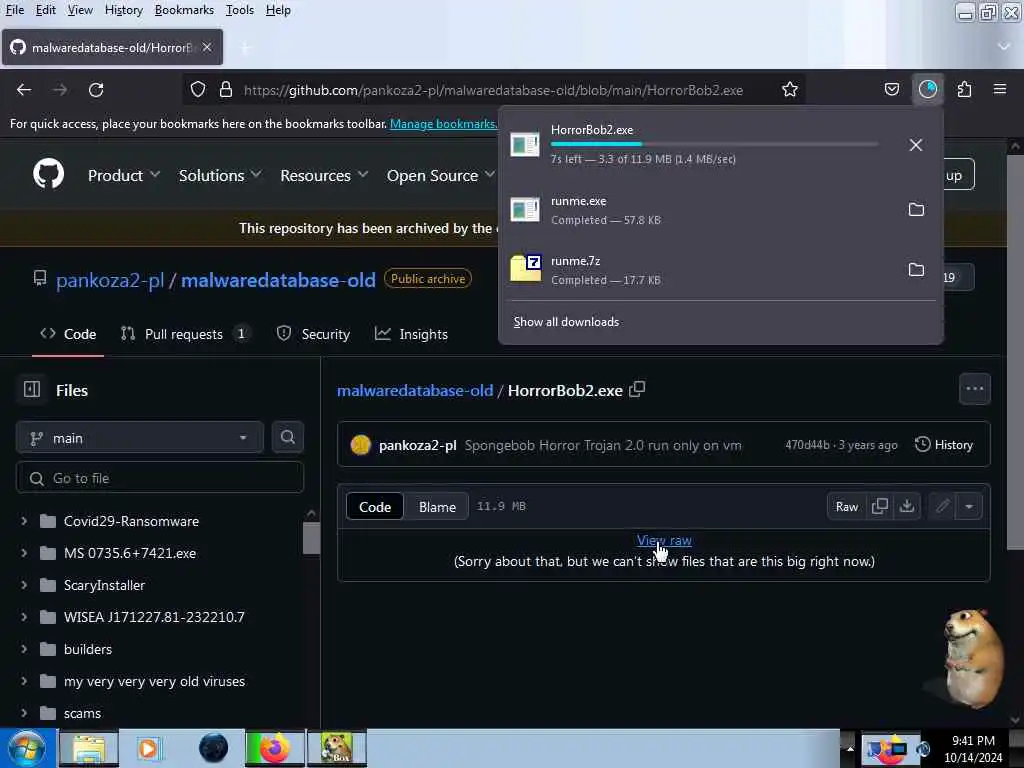Reload the page with the refresh icon
This screenshot has height=768, width=1024.
pyautogui.click(x=96, y=89)
